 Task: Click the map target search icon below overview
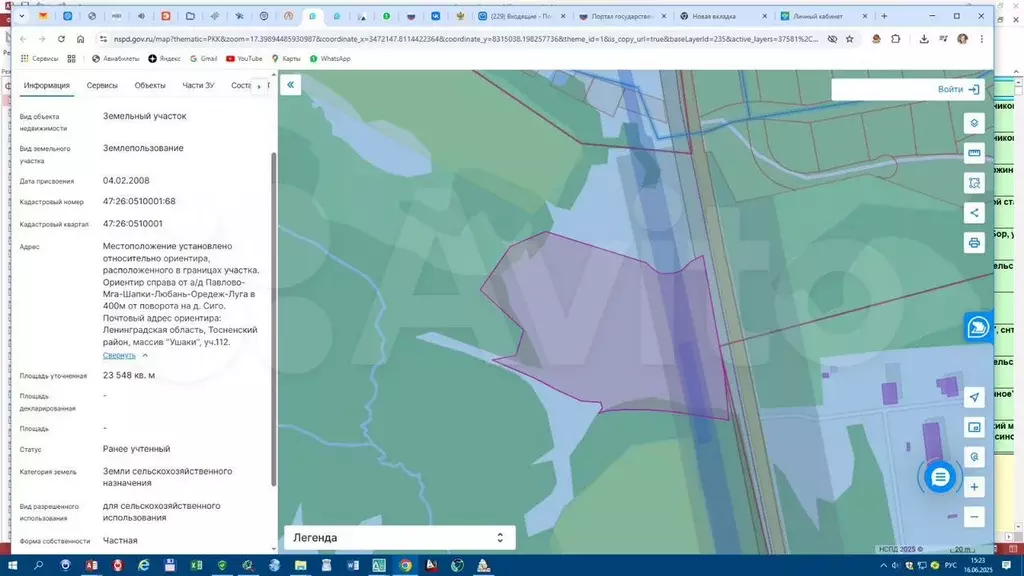[974, 457]
